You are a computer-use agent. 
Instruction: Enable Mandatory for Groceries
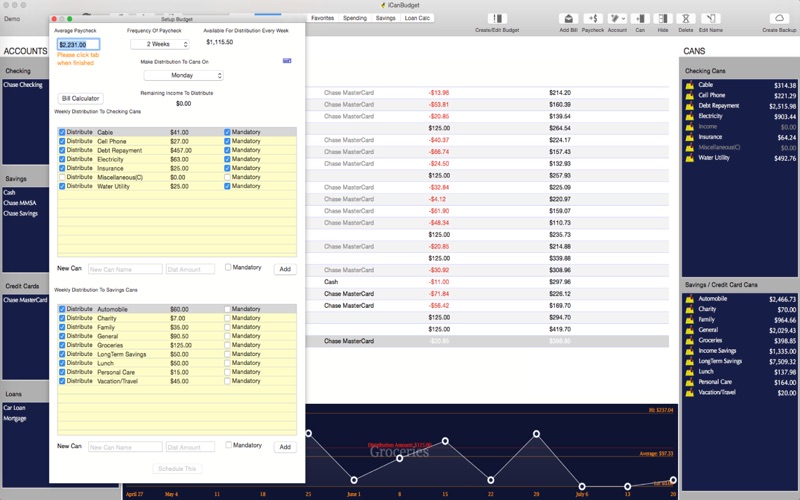click(x=227, y=345)
